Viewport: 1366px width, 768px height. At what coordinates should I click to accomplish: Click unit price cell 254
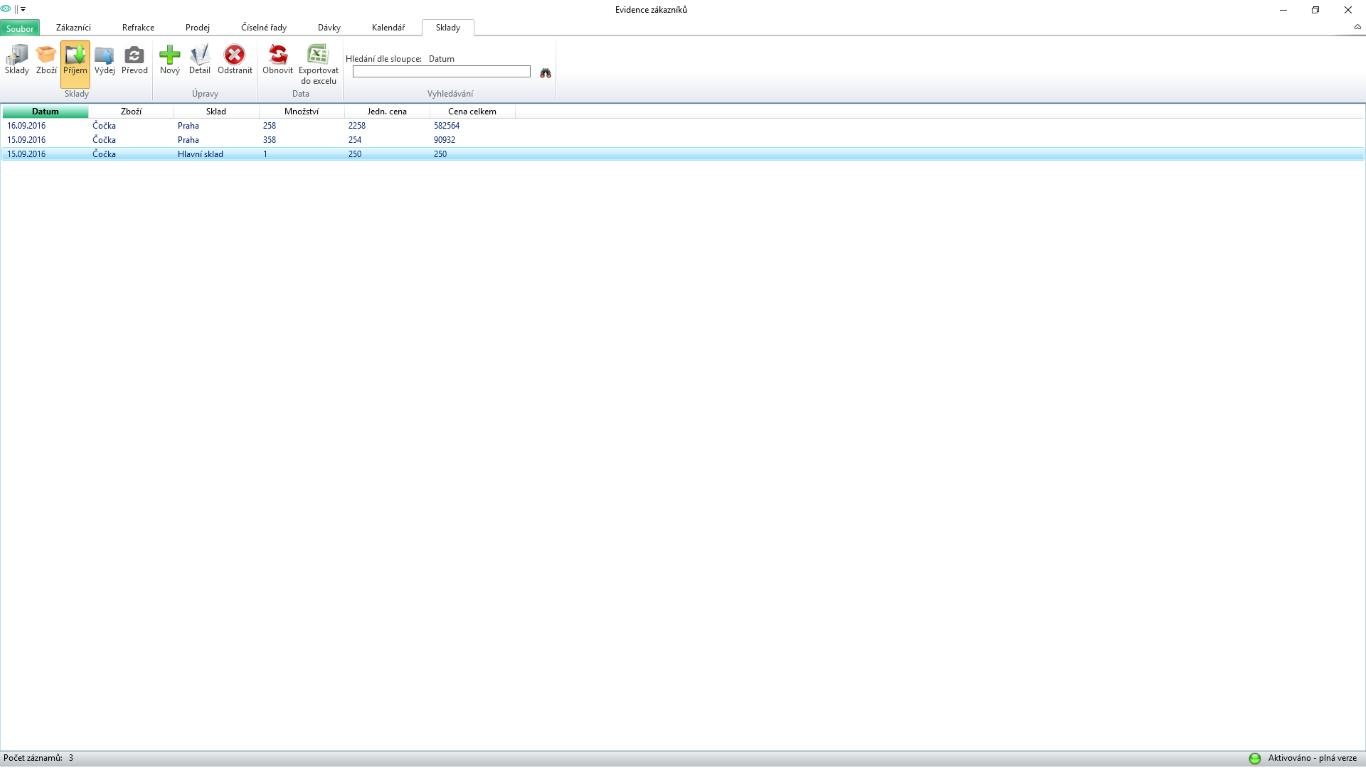[355, 140]
